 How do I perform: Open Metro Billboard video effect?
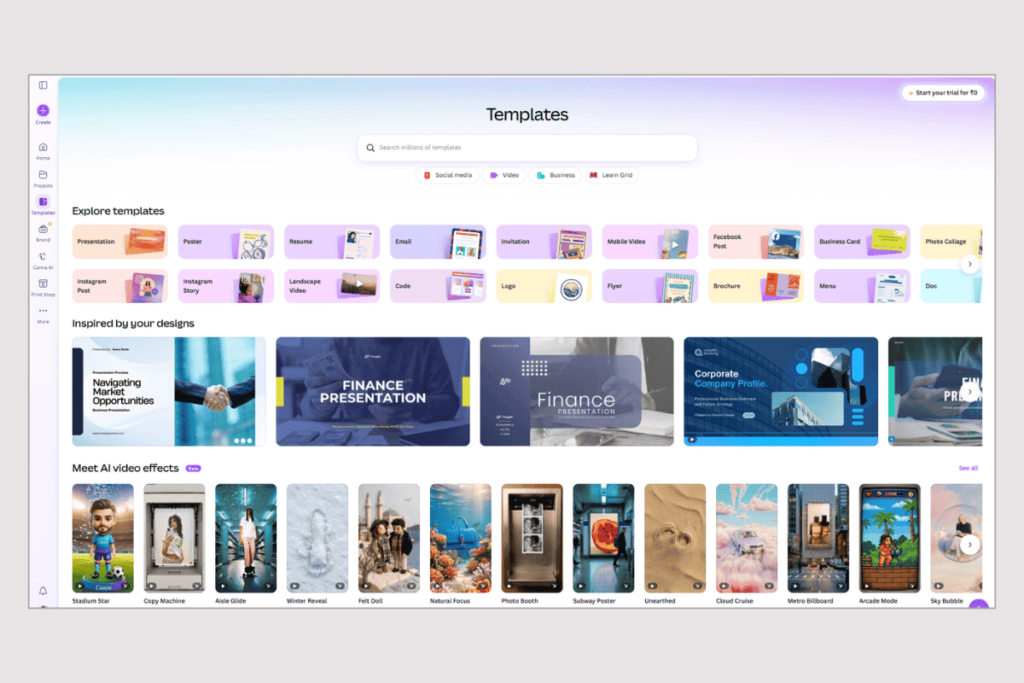click(818, 538)
